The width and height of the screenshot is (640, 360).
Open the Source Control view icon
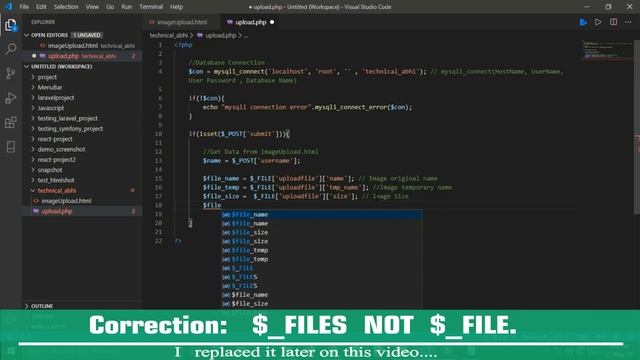[11, 73]
